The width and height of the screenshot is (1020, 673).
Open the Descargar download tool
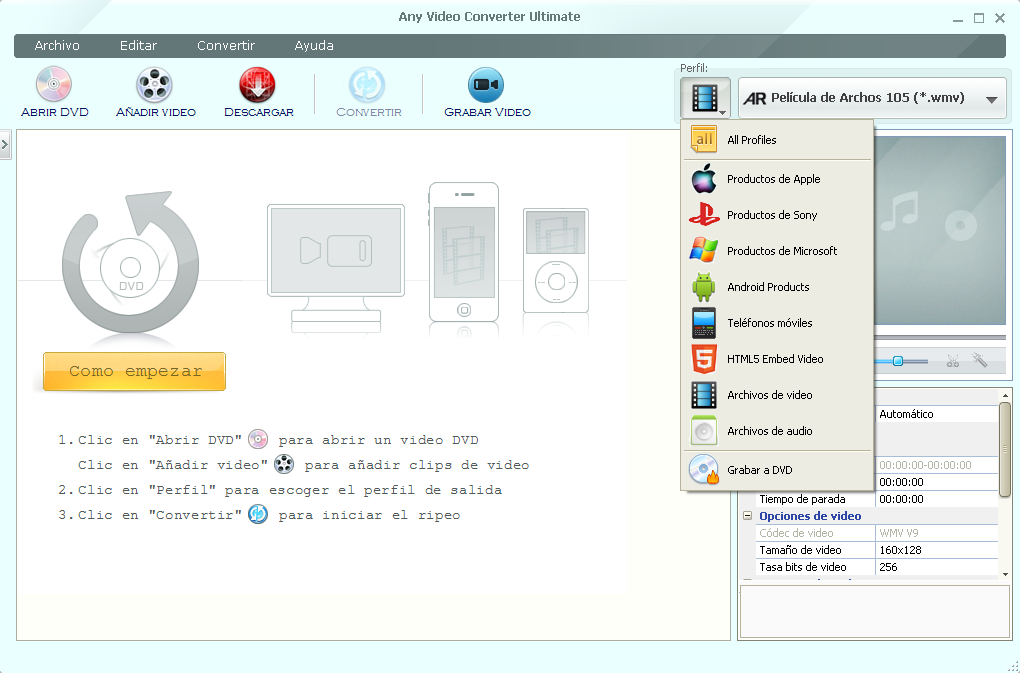tap(258, 91)
